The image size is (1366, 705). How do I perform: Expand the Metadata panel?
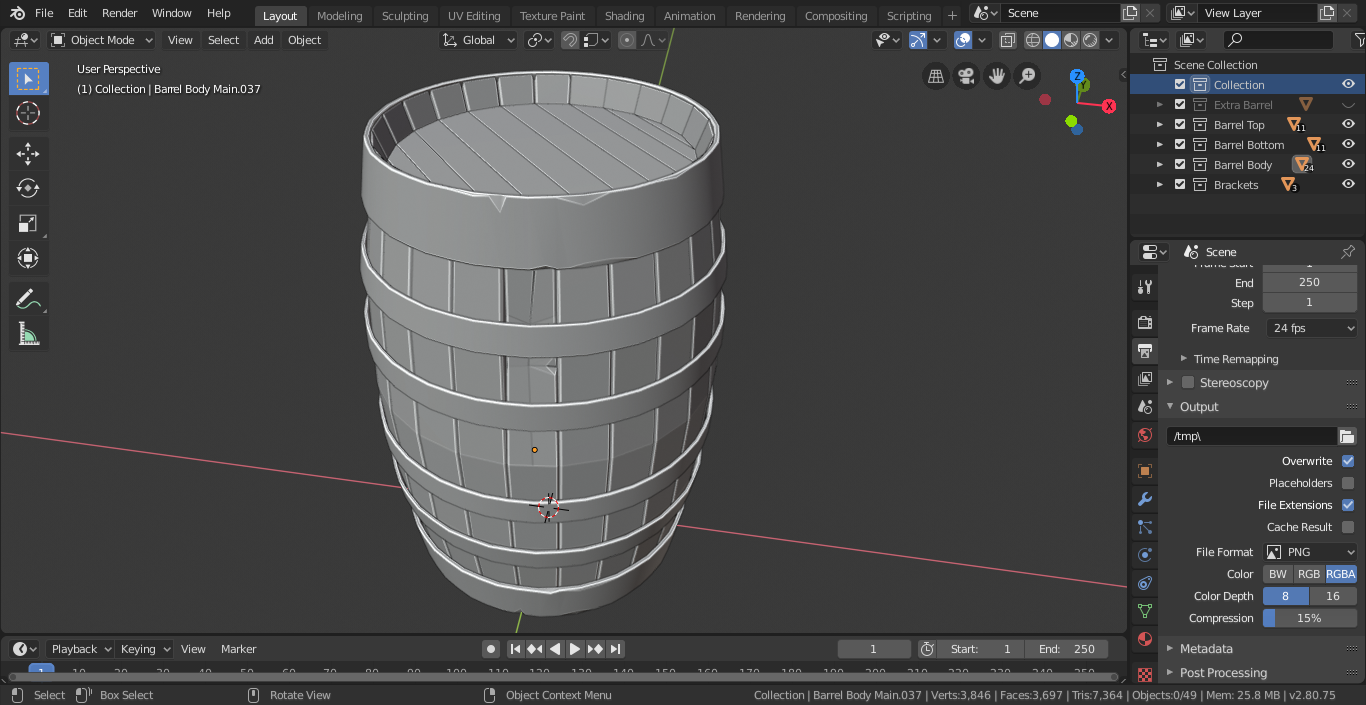click(x=1206, y=649)
